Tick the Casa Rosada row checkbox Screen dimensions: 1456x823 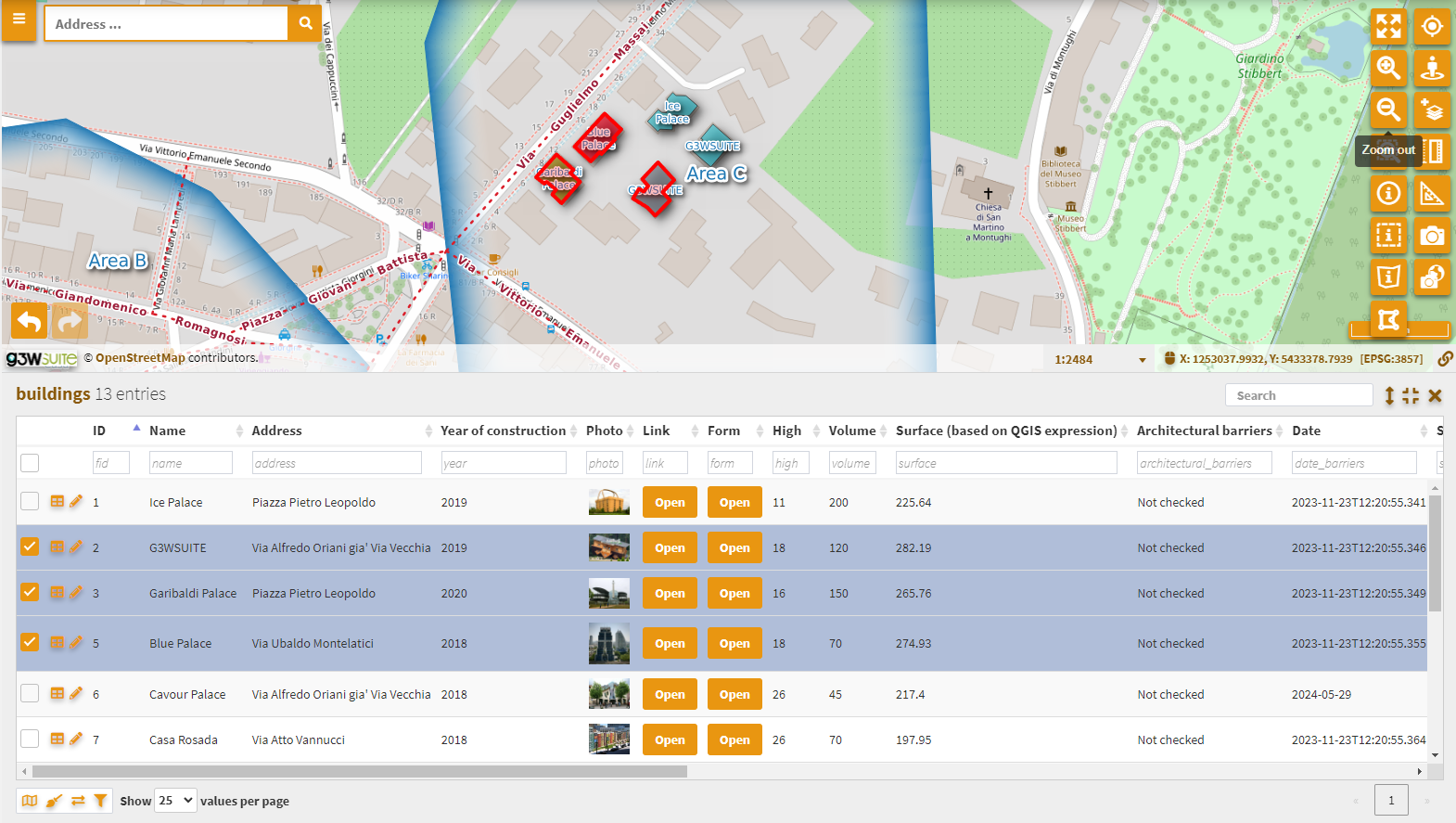coord(30,739)
